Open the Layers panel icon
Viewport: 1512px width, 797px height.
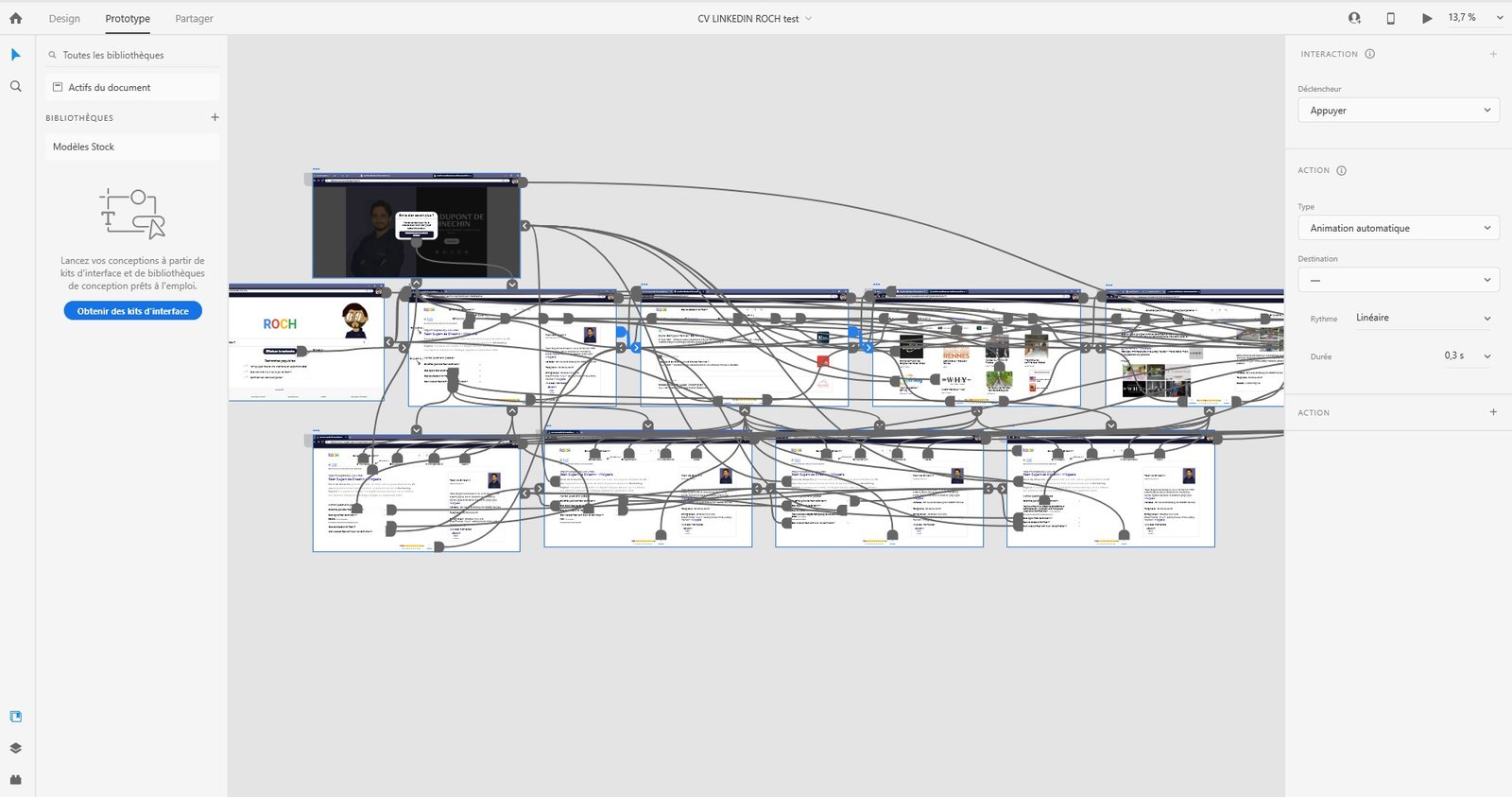click(15, 748)
